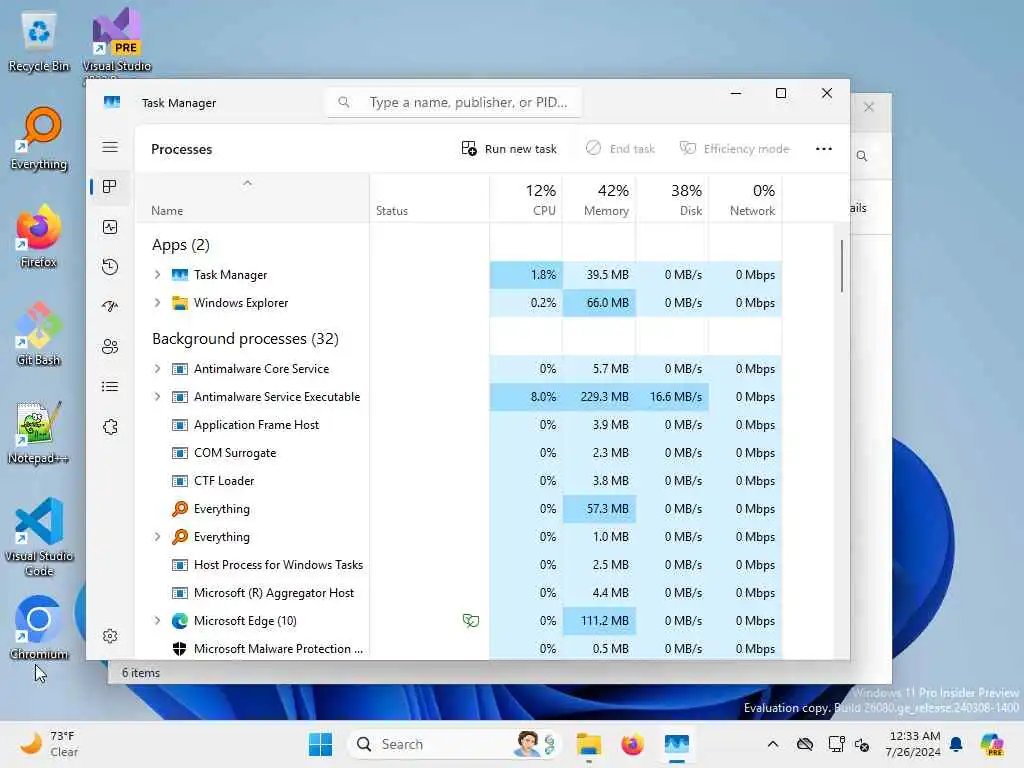
Task: Sort by Name column header
Action: [x=252, y=199]
